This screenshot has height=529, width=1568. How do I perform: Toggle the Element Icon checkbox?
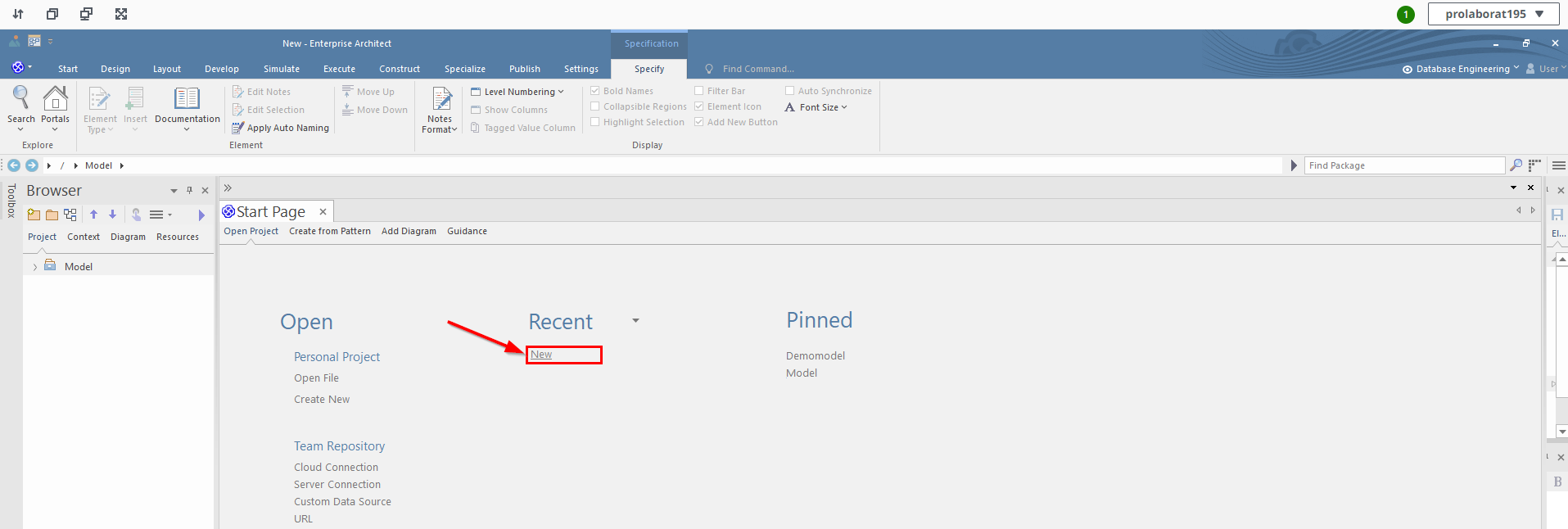[699, 106]
